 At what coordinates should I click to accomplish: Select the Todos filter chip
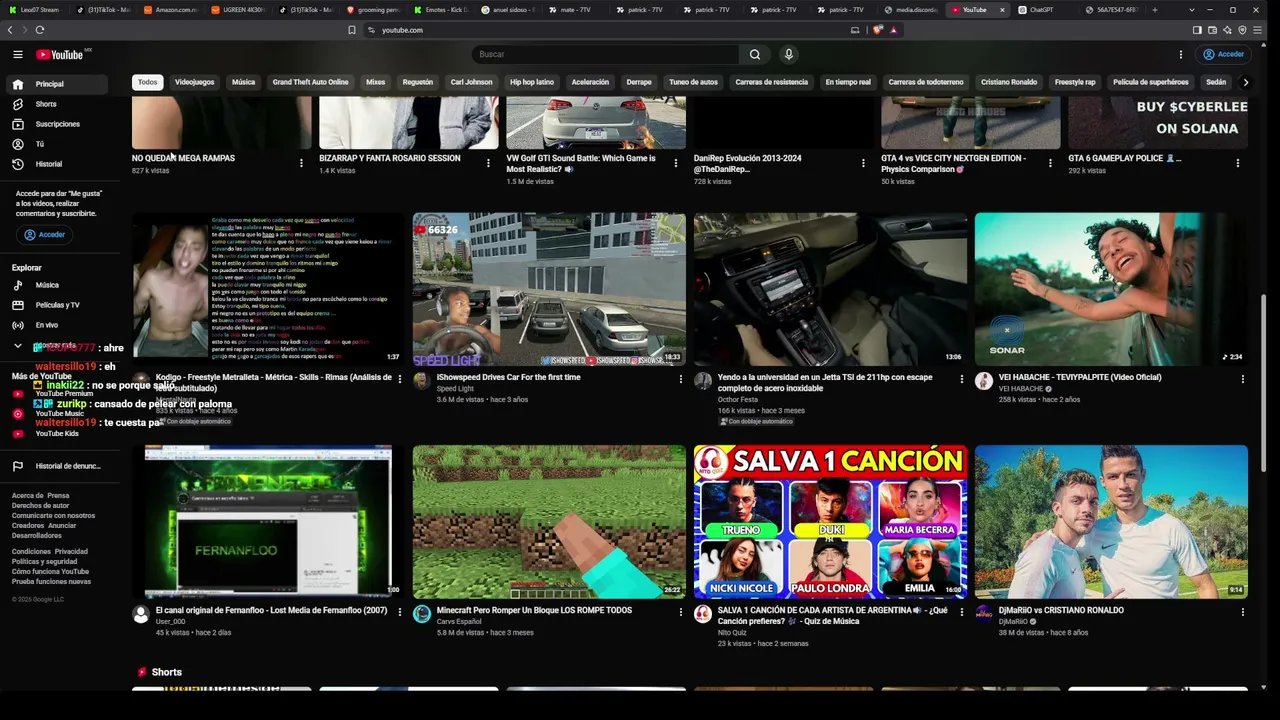tap(148, 82)
